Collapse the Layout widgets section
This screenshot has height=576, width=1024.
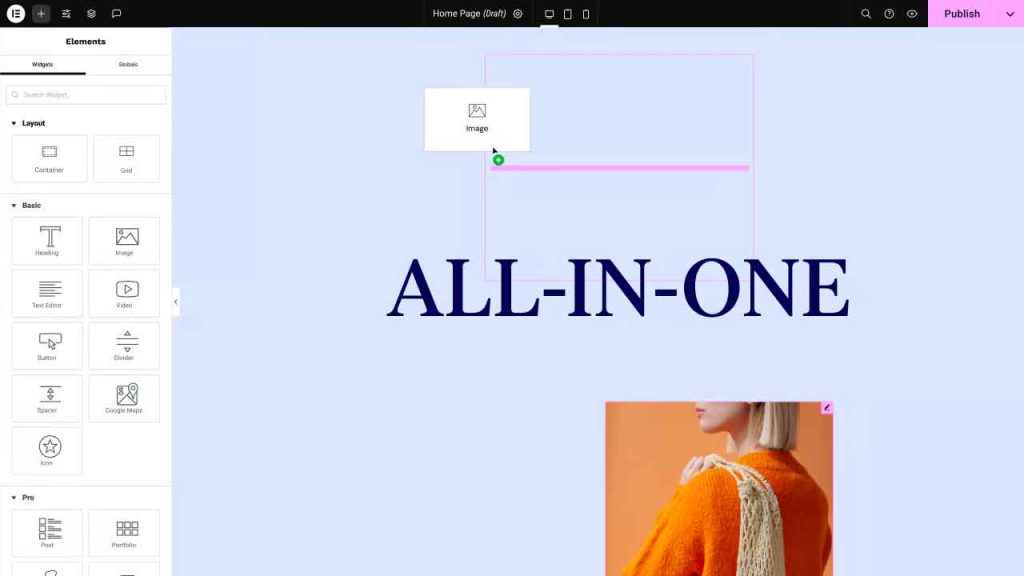(14, 123)
